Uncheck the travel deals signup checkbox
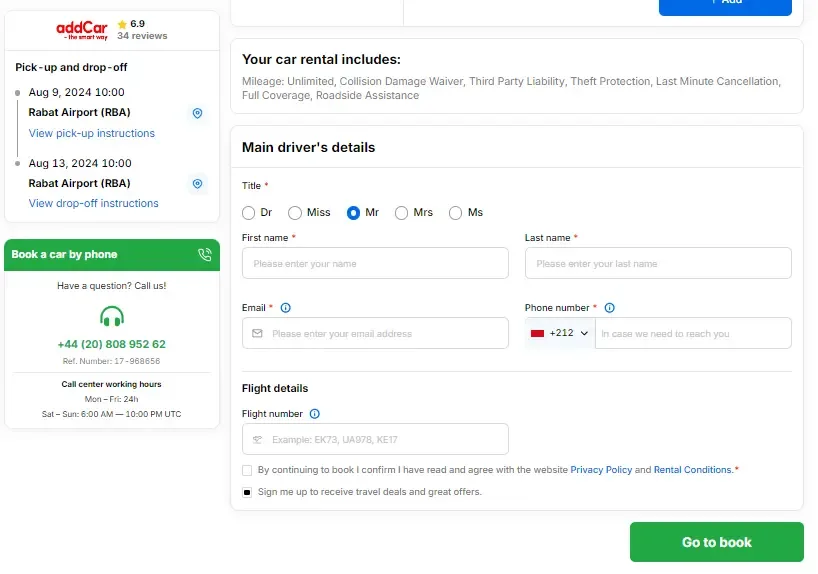Image resolution: width=818 pixels, height=574 pixels. [x=247, y=492]
